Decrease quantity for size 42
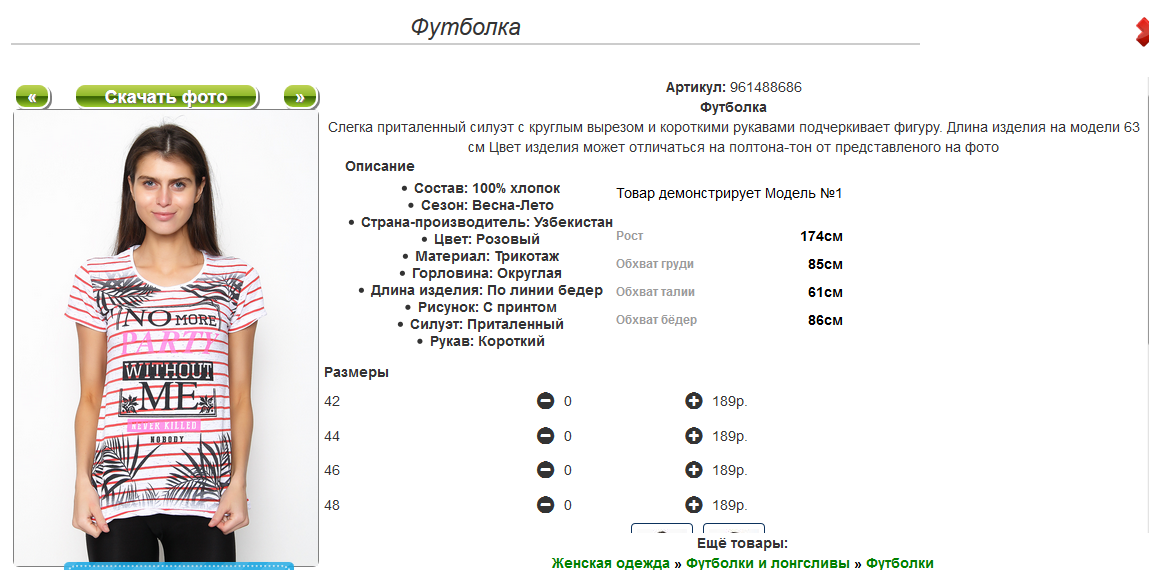1149x570 pixels. tap(545, 401)
